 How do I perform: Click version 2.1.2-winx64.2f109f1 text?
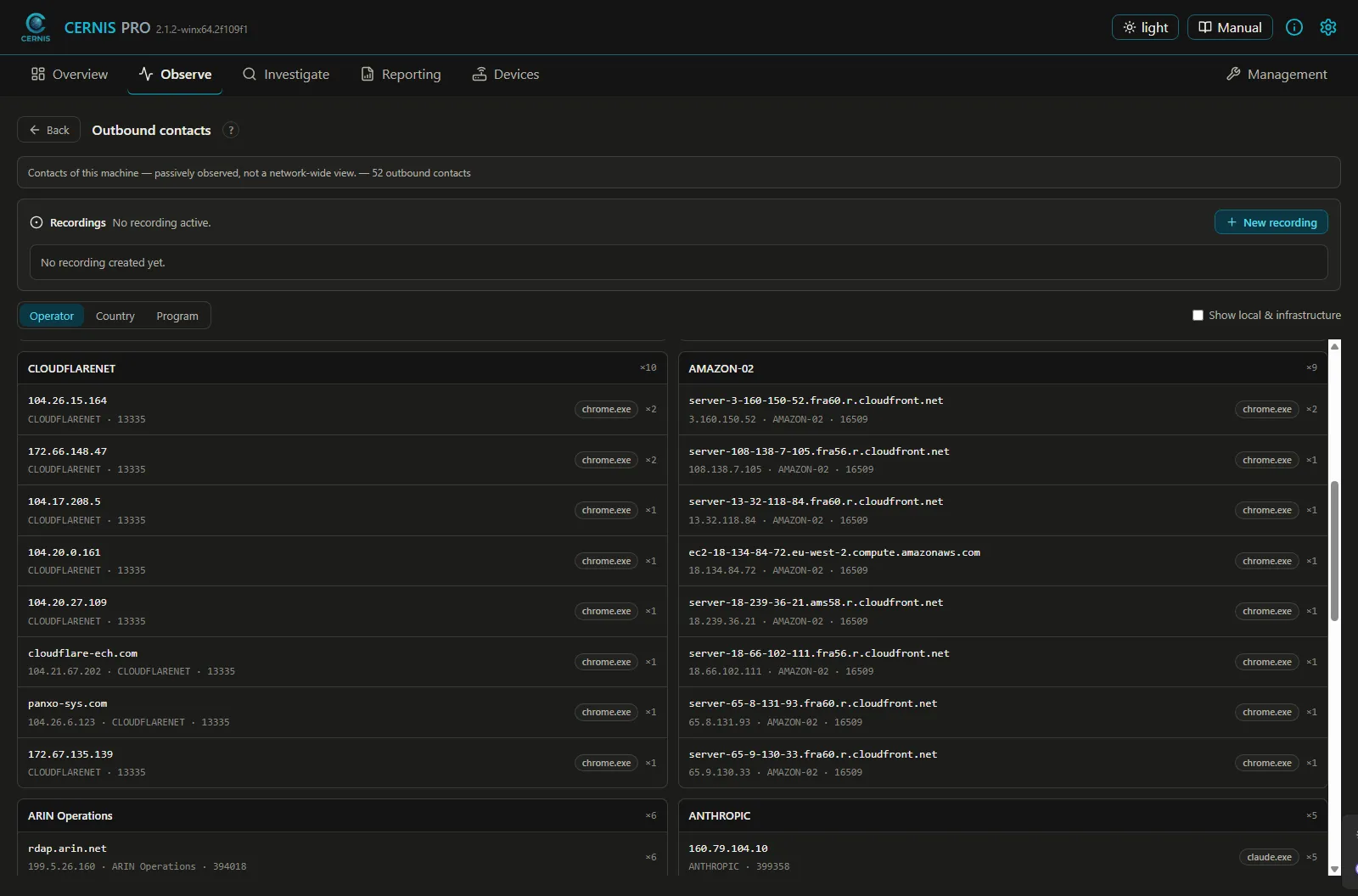[202, 30]
